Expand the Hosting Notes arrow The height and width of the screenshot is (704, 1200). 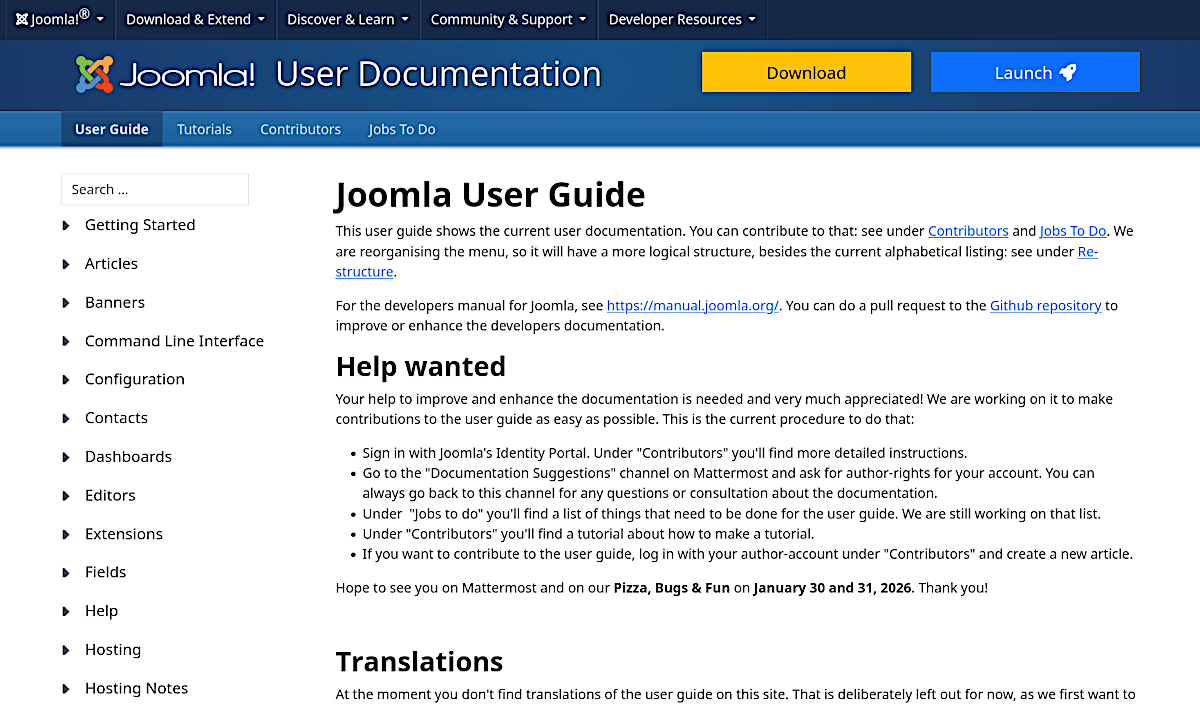66,689
